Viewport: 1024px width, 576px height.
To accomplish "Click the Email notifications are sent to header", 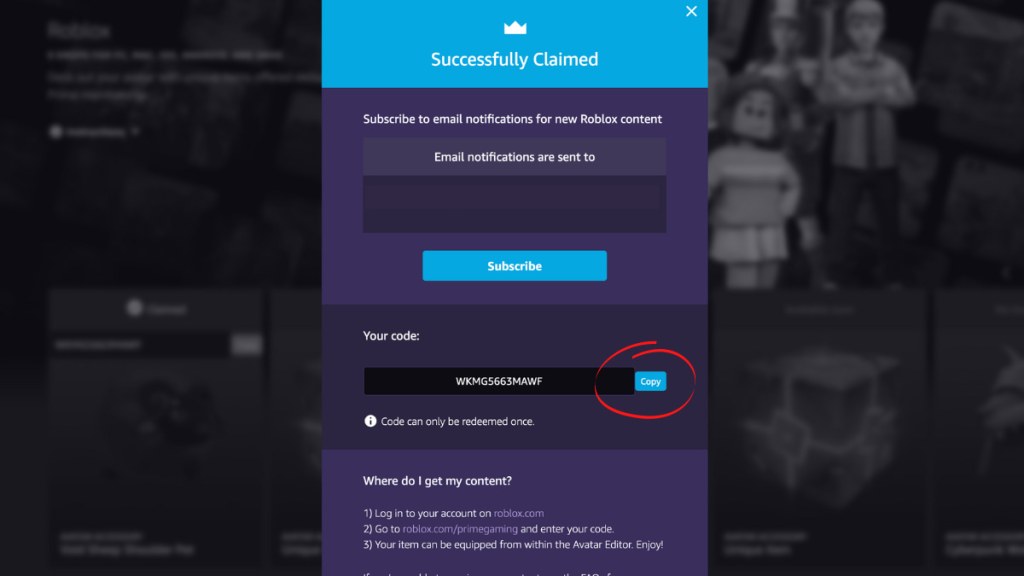I will (x=515, y=157).
